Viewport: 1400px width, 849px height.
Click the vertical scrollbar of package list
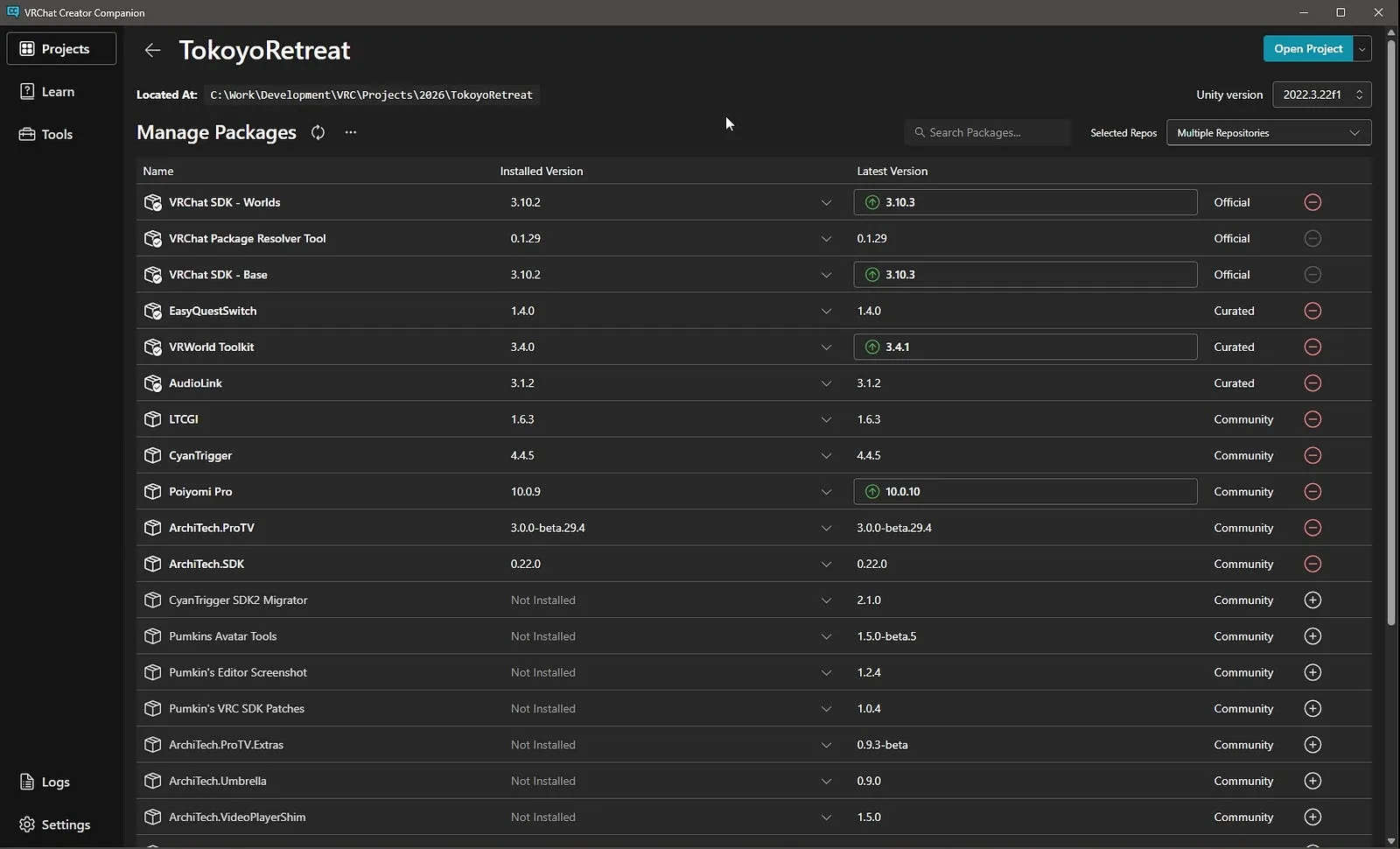click(x=1390, y=333)
